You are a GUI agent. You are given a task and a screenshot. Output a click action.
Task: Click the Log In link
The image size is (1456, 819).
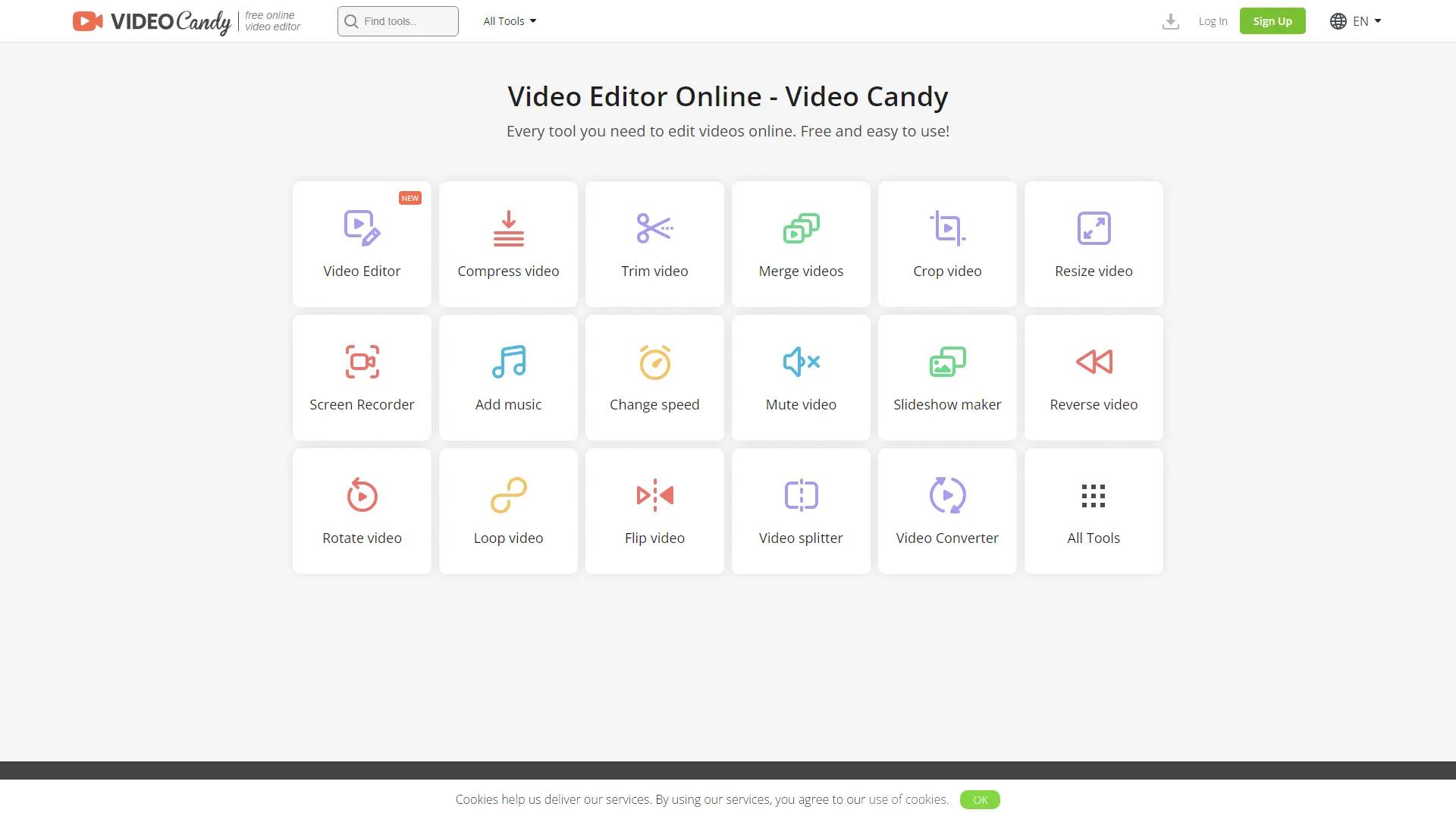point(1212,20)
